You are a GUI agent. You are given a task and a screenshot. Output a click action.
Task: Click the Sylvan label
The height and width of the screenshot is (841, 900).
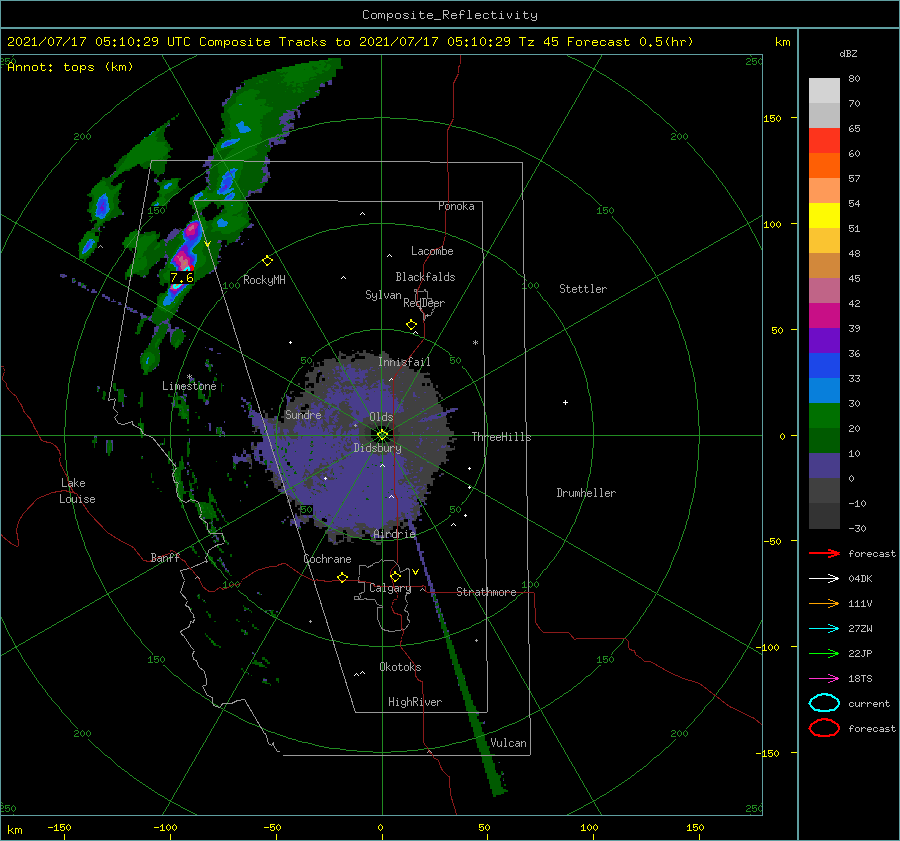(x=383, y=295)
